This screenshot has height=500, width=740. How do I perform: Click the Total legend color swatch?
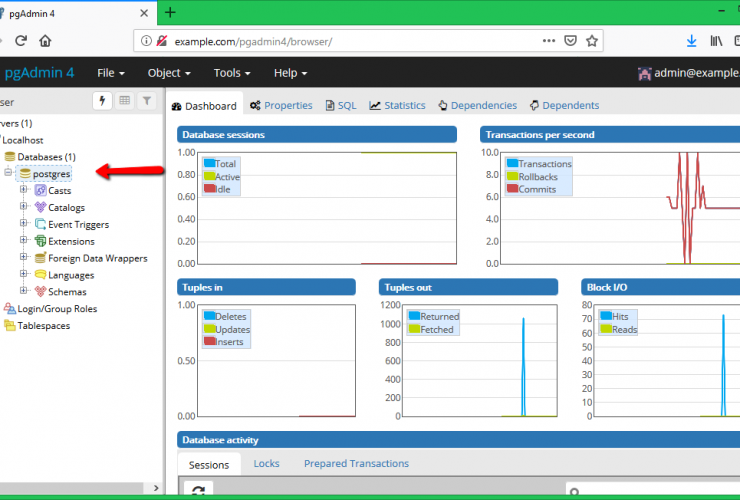[x=209, y=163]
